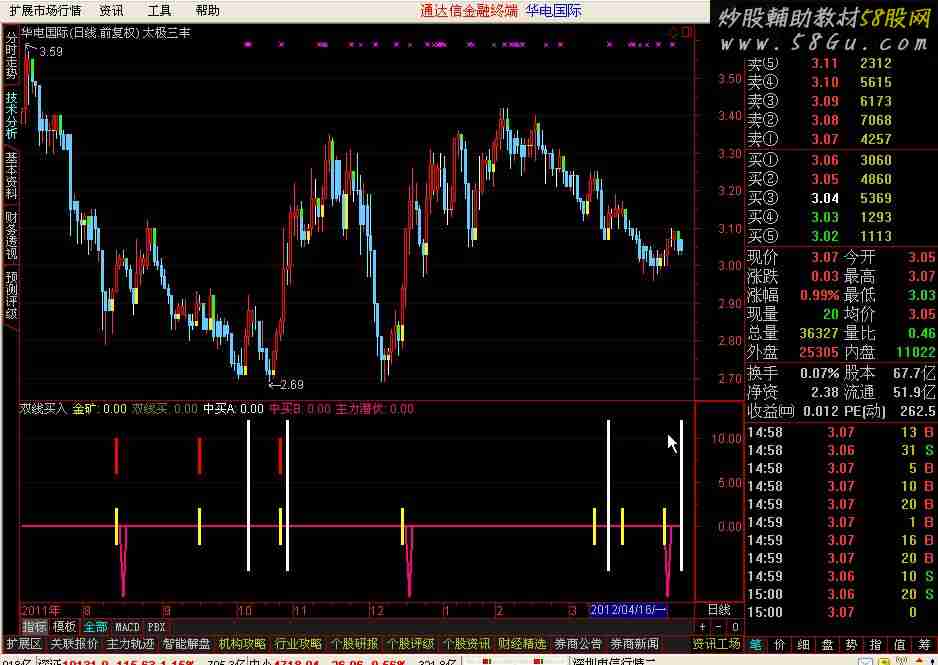Click the 总量 value 36327
The image size is (938, 665).
[819, 332]
